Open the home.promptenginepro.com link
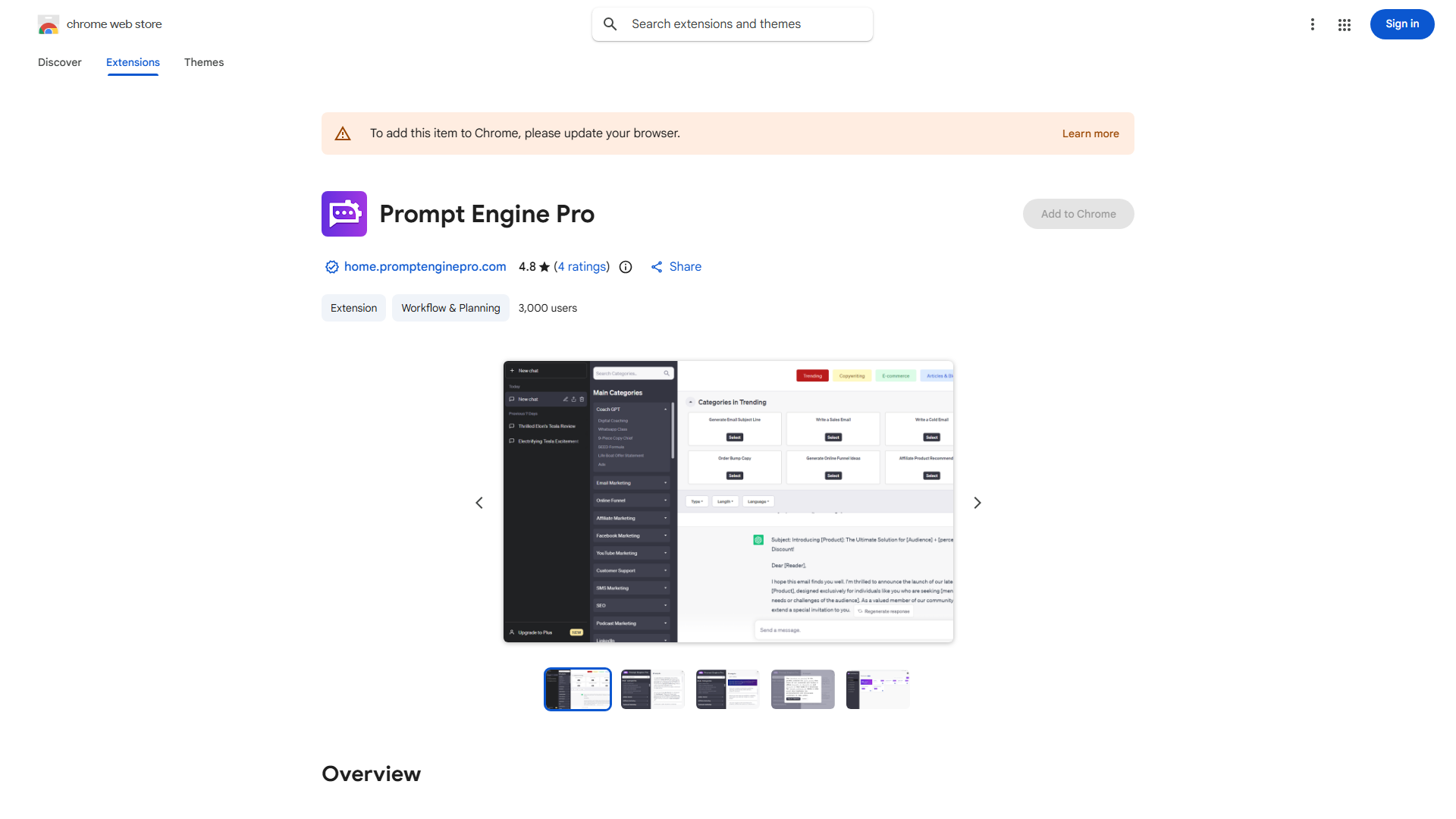This screenshot has height=819, width=1456. tap(425, 267)
